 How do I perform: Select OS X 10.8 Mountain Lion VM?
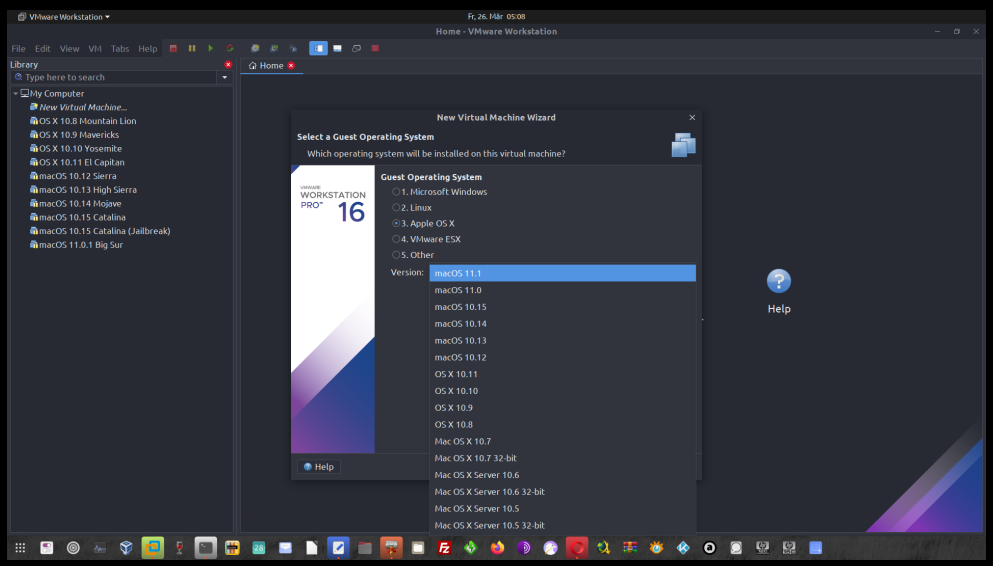coord(83,121)
